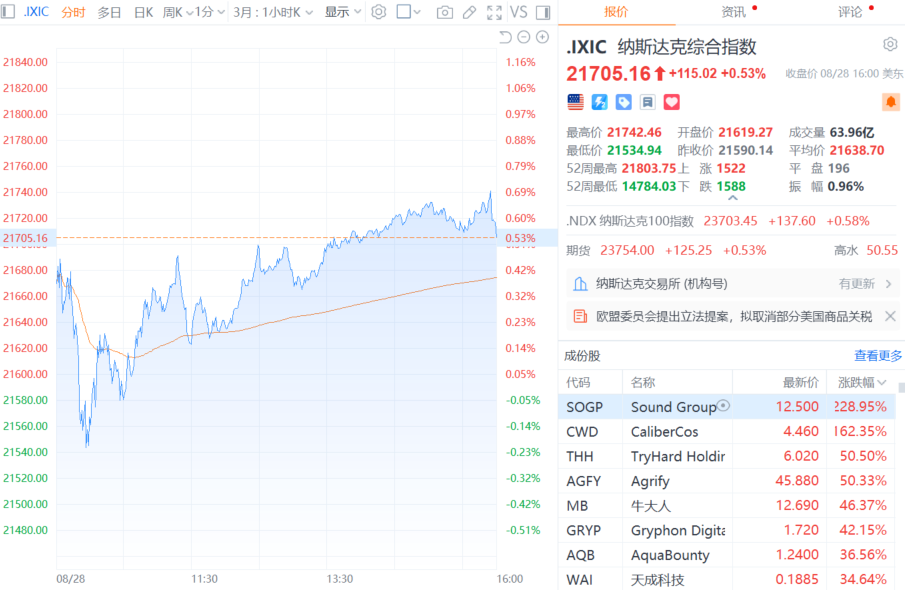
Task: Click 查看更多 to view more constituents
Action: pos(877,356)
